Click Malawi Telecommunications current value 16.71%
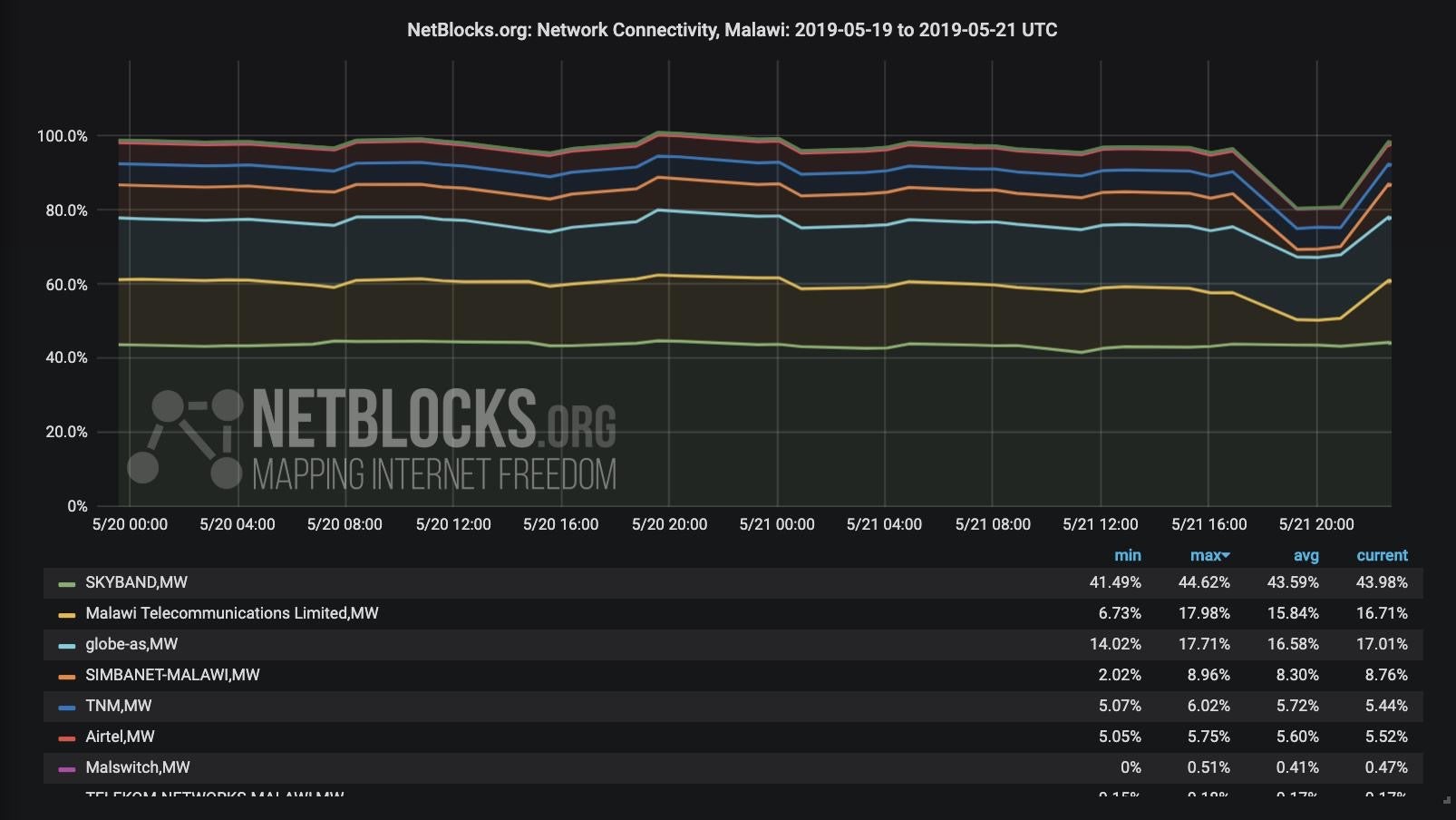 [x=1382, y=613]
